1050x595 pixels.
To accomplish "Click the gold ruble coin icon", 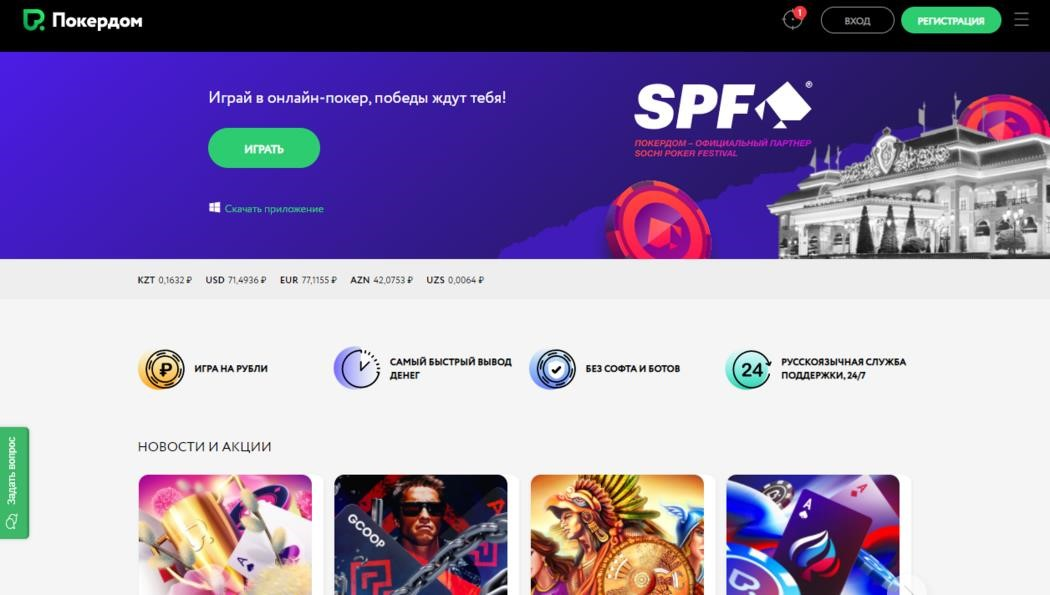I will pyautogui.click(x=161, y=369).
